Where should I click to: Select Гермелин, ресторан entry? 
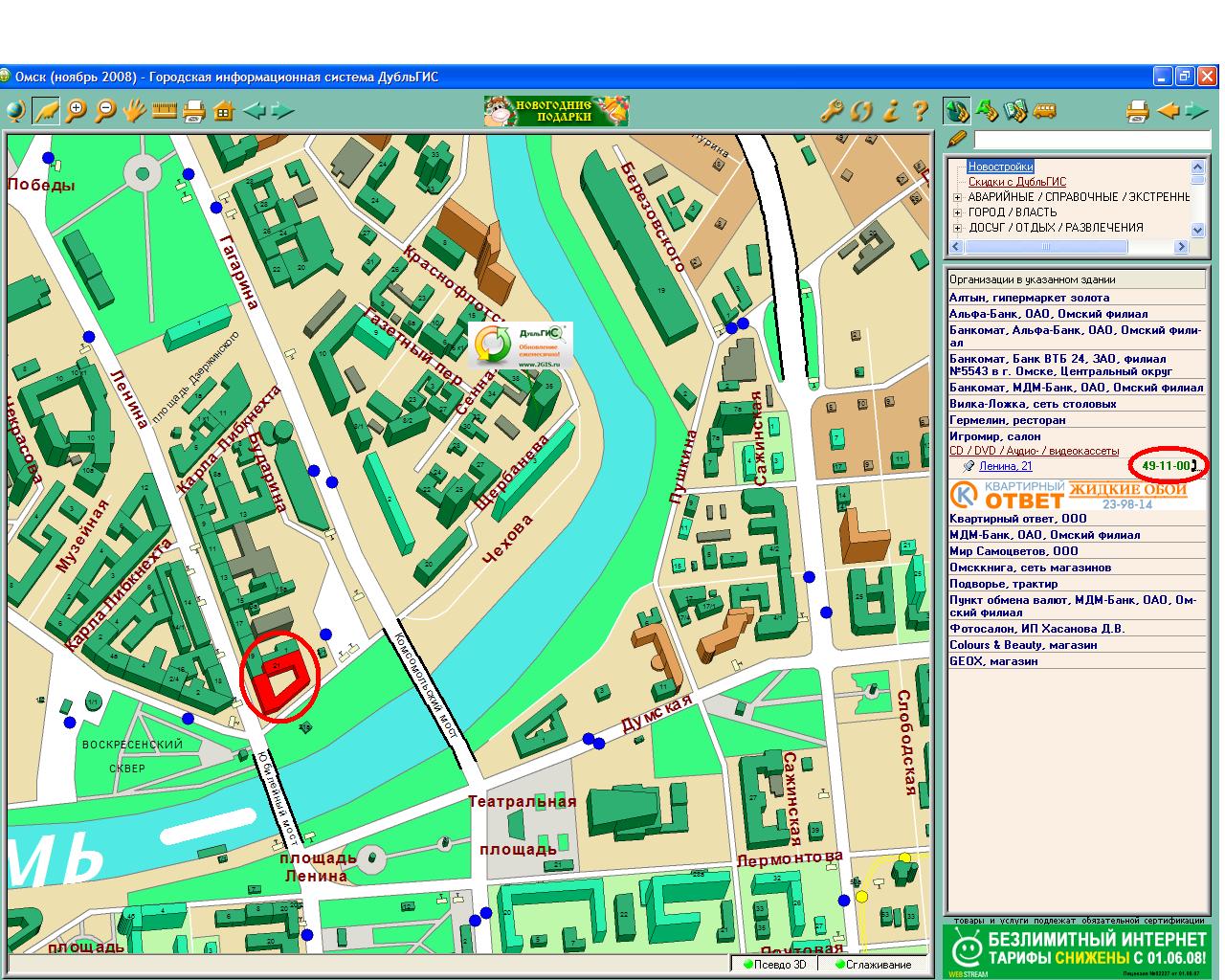[1077, 420]
